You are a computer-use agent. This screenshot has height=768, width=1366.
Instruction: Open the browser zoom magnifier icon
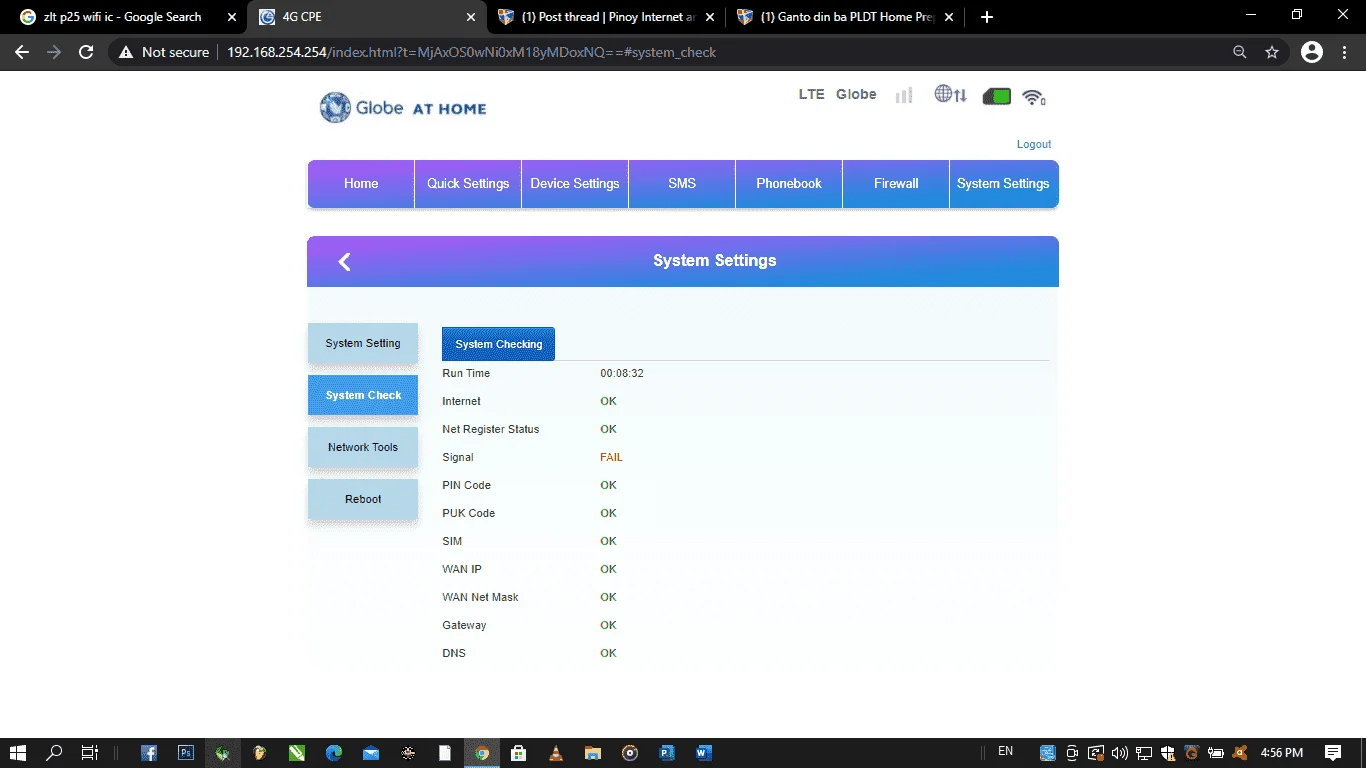1240,52
